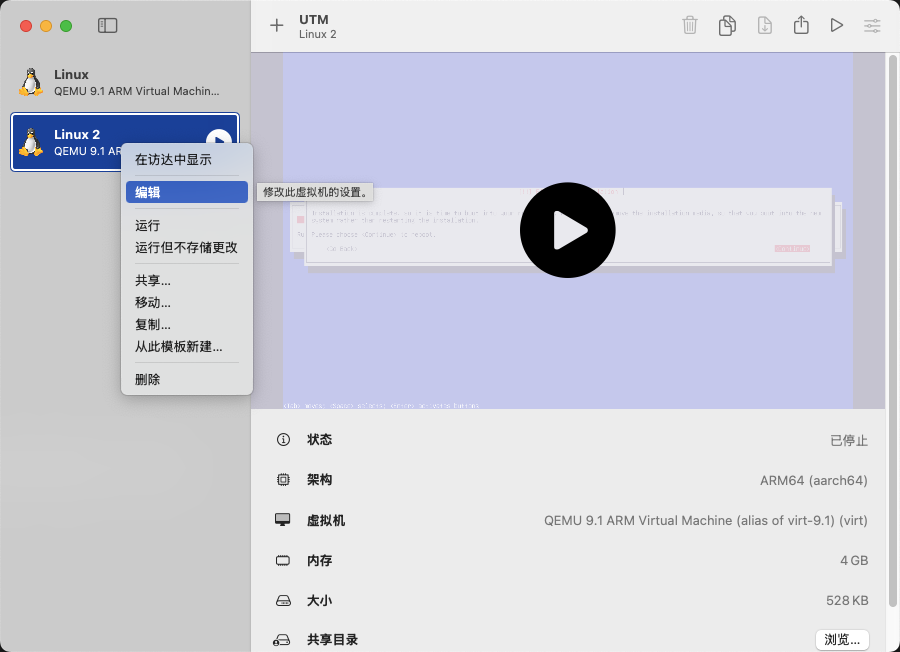Toggle the sidebar visibility button
This screenshot has width=900, height=652.
pos(106,25)
